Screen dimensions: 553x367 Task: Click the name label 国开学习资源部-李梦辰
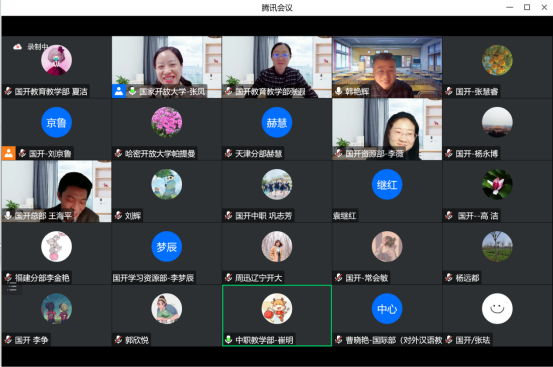[153, 278]
